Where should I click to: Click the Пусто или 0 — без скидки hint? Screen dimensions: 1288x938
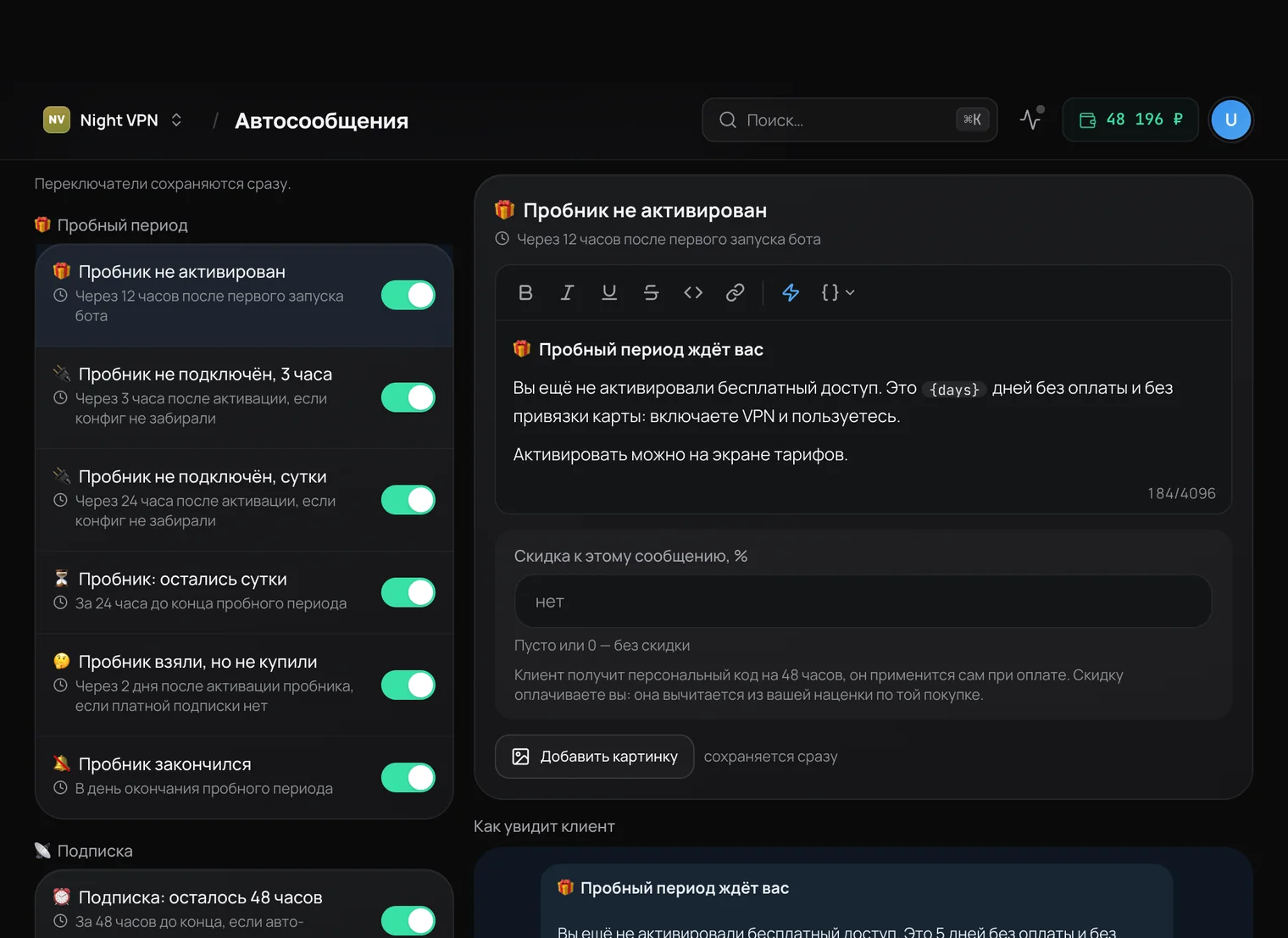pyautogui.click(x=602, y=646)
